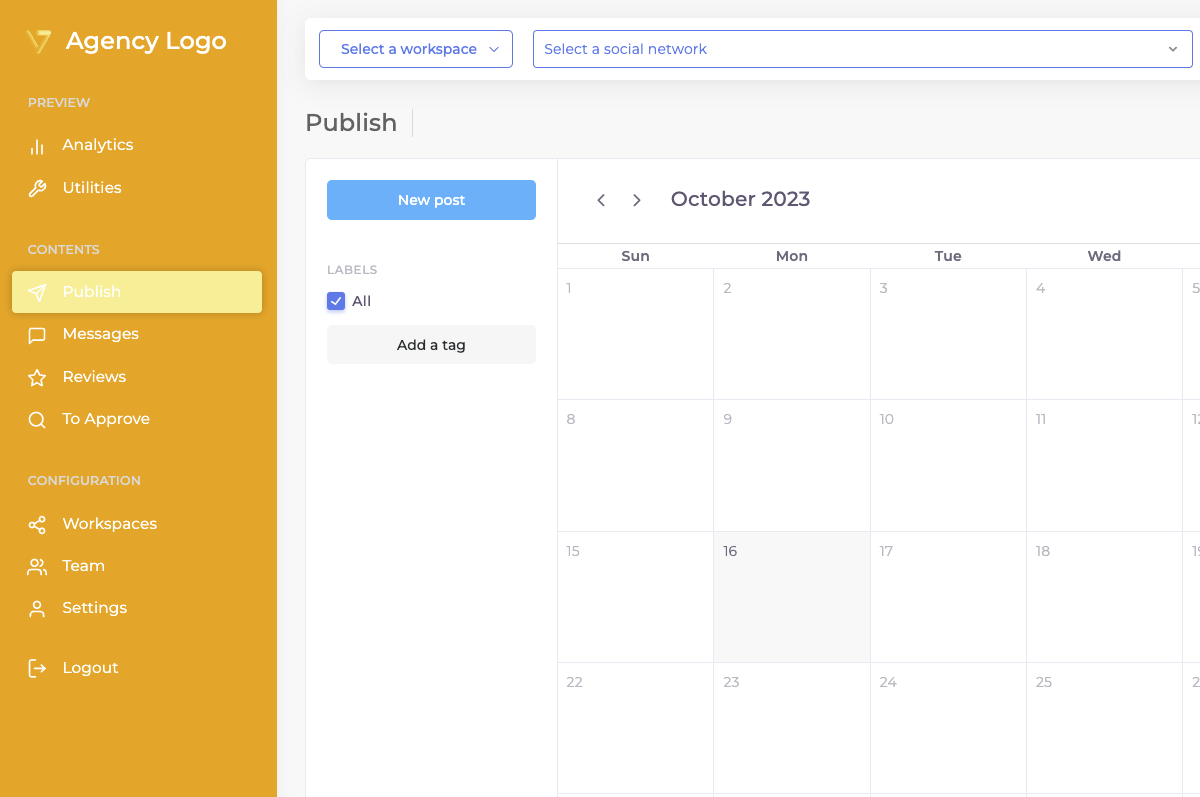Click the Team people icon

pyautogui.click(x=37, y=566)
